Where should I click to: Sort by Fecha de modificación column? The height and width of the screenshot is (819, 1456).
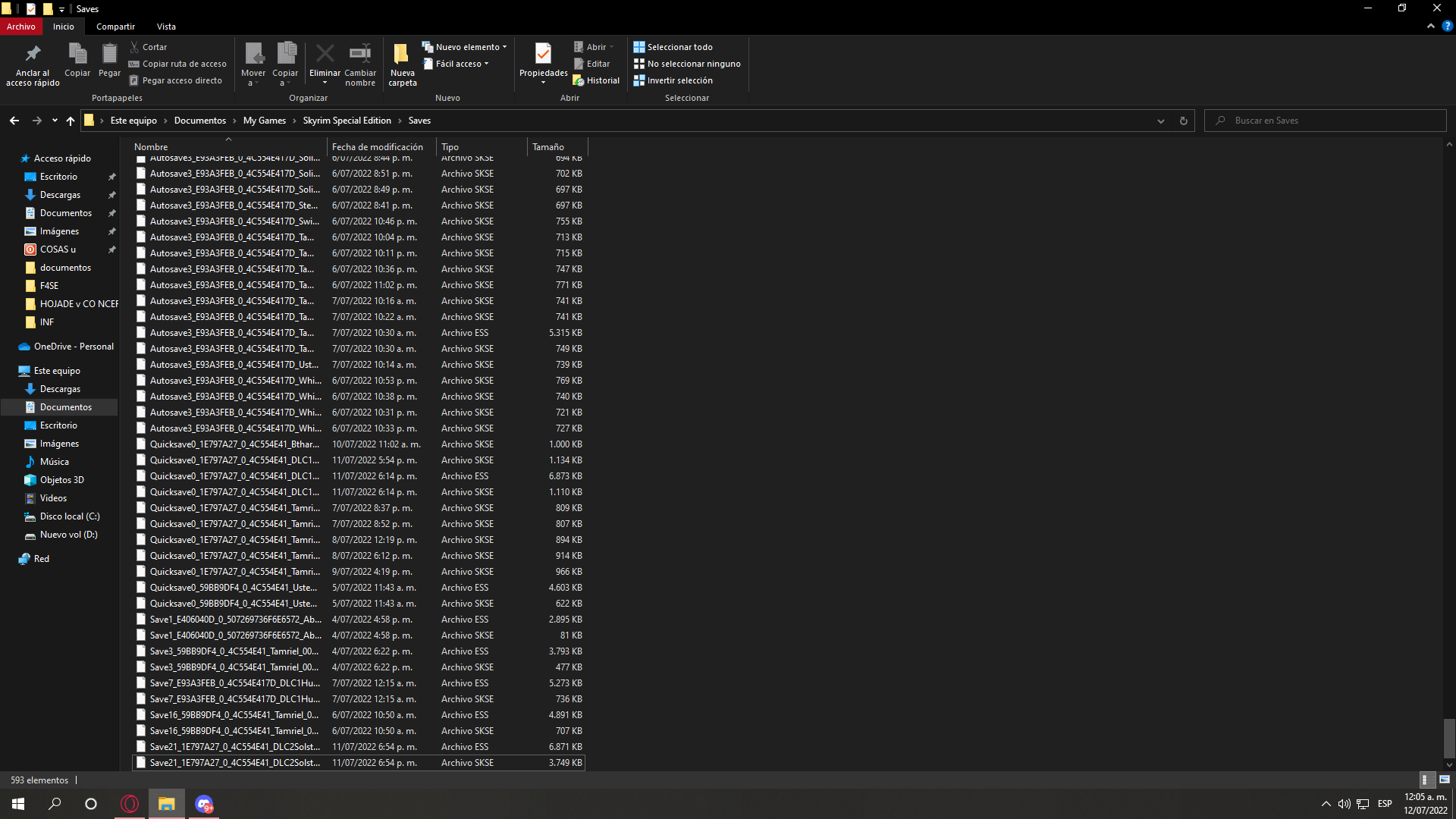381,147
